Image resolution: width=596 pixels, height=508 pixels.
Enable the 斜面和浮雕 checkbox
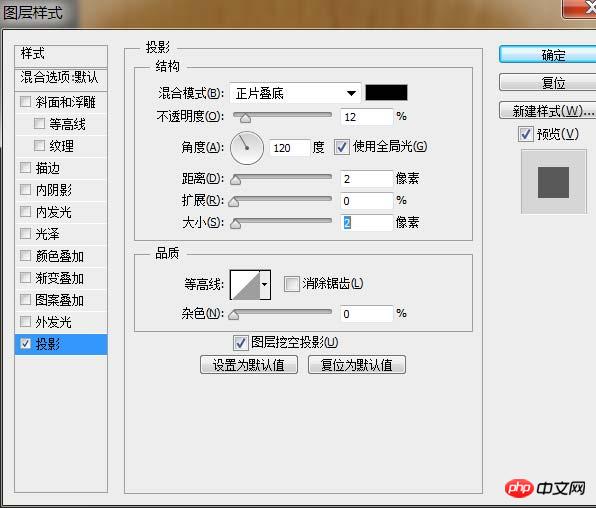point(25,102)
